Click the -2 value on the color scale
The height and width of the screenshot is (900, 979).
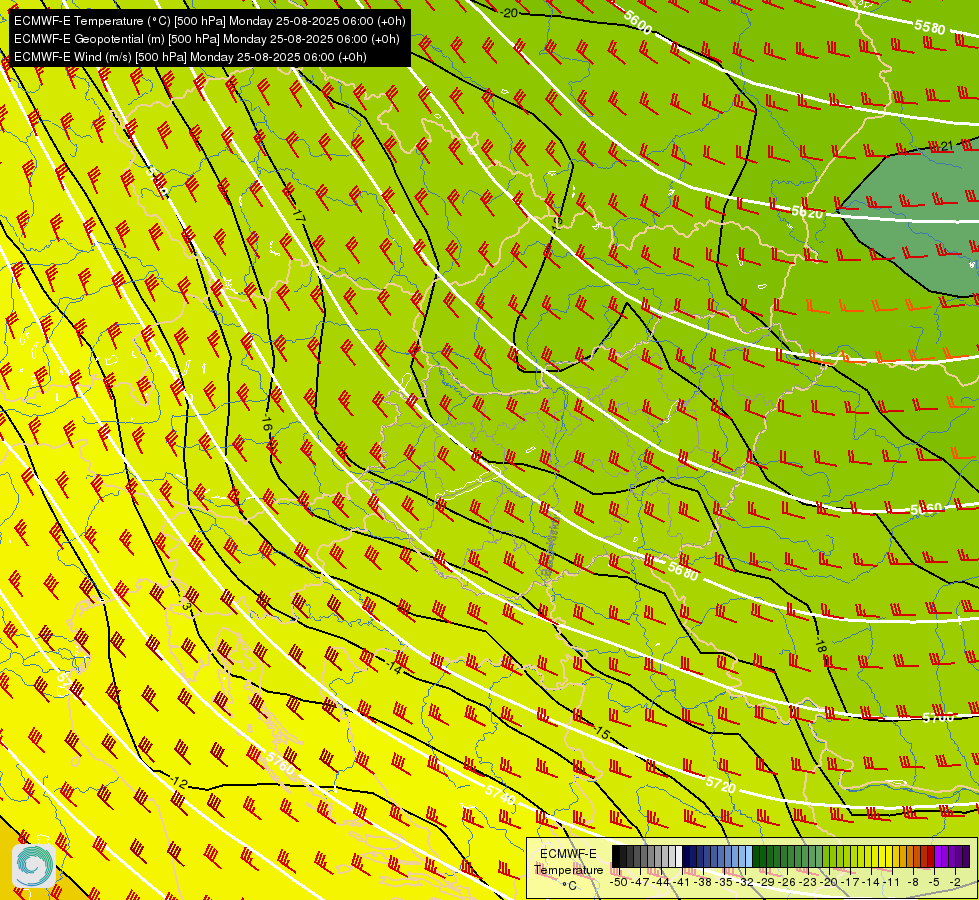point(956,882)
